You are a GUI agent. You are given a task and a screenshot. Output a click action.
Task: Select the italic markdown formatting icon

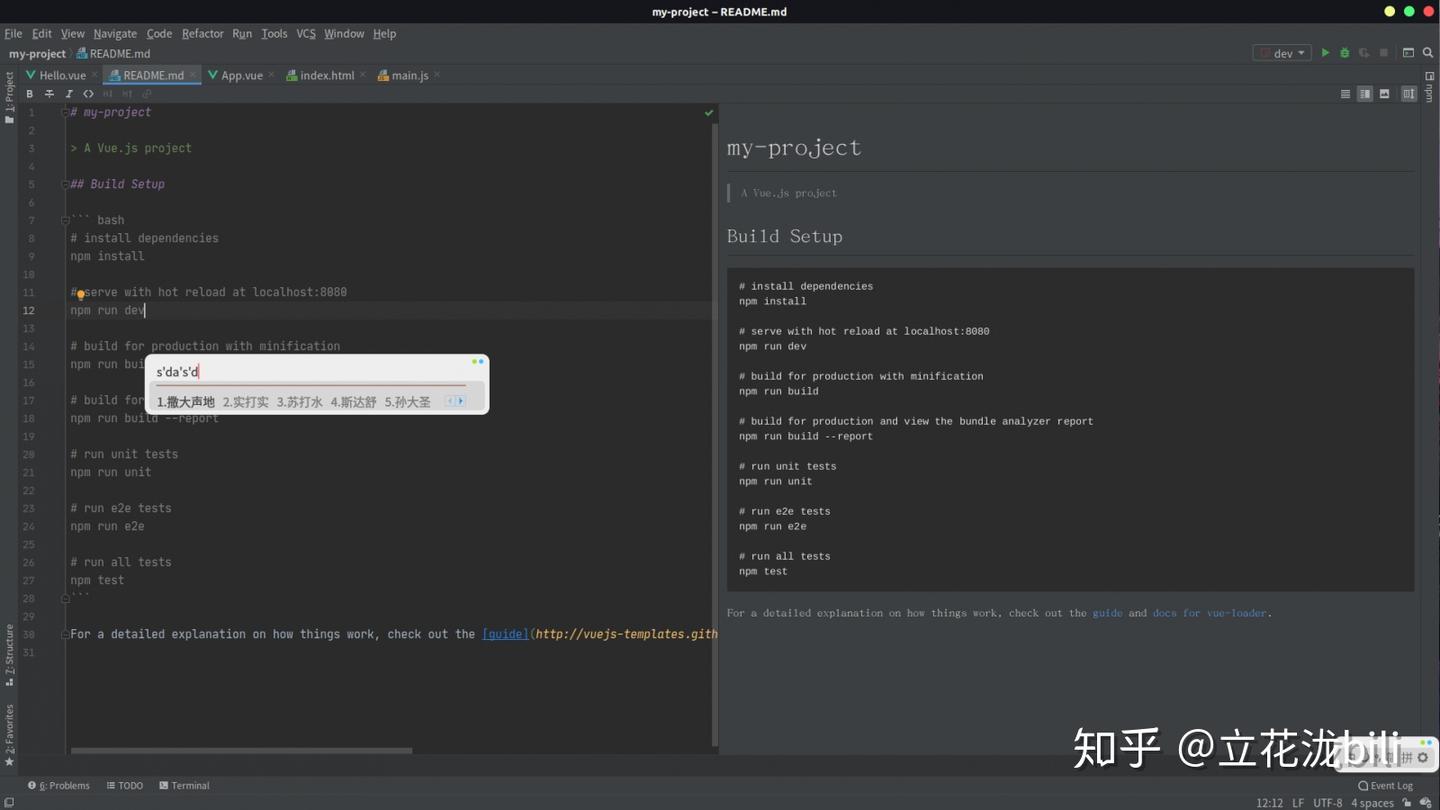[69, 93]
